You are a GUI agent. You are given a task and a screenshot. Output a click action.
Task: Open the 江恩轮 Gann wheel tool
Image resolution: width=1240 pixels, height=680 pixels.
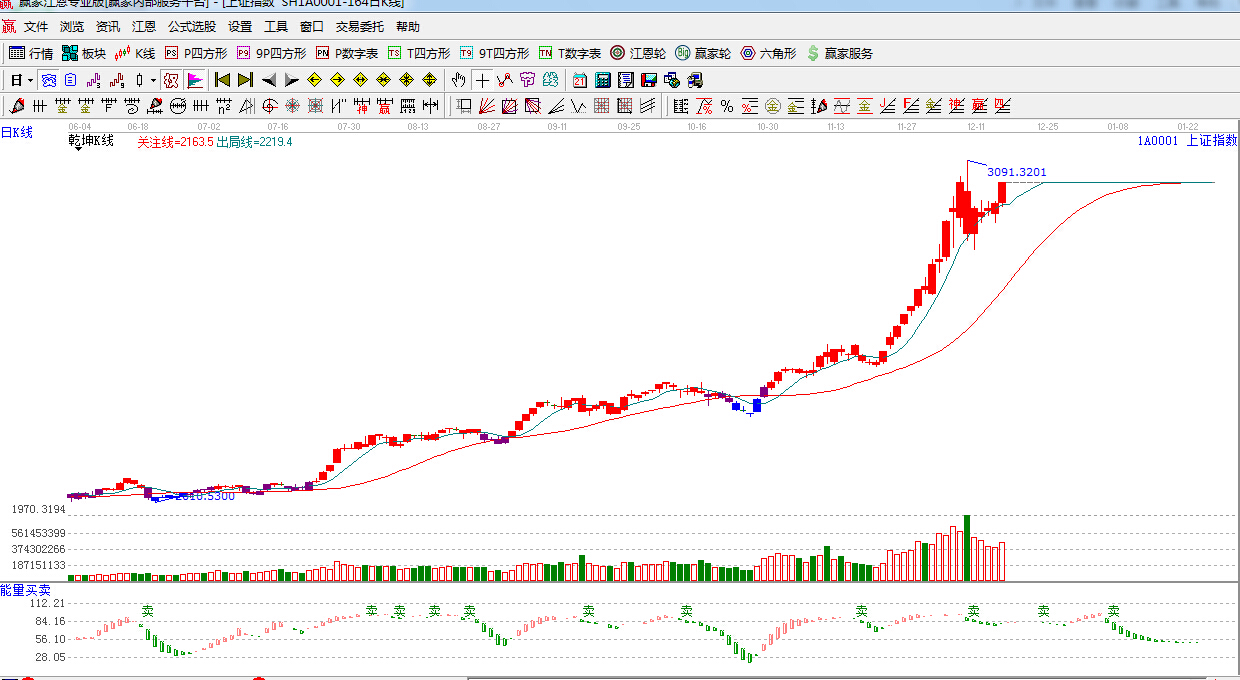click(638, 53)
